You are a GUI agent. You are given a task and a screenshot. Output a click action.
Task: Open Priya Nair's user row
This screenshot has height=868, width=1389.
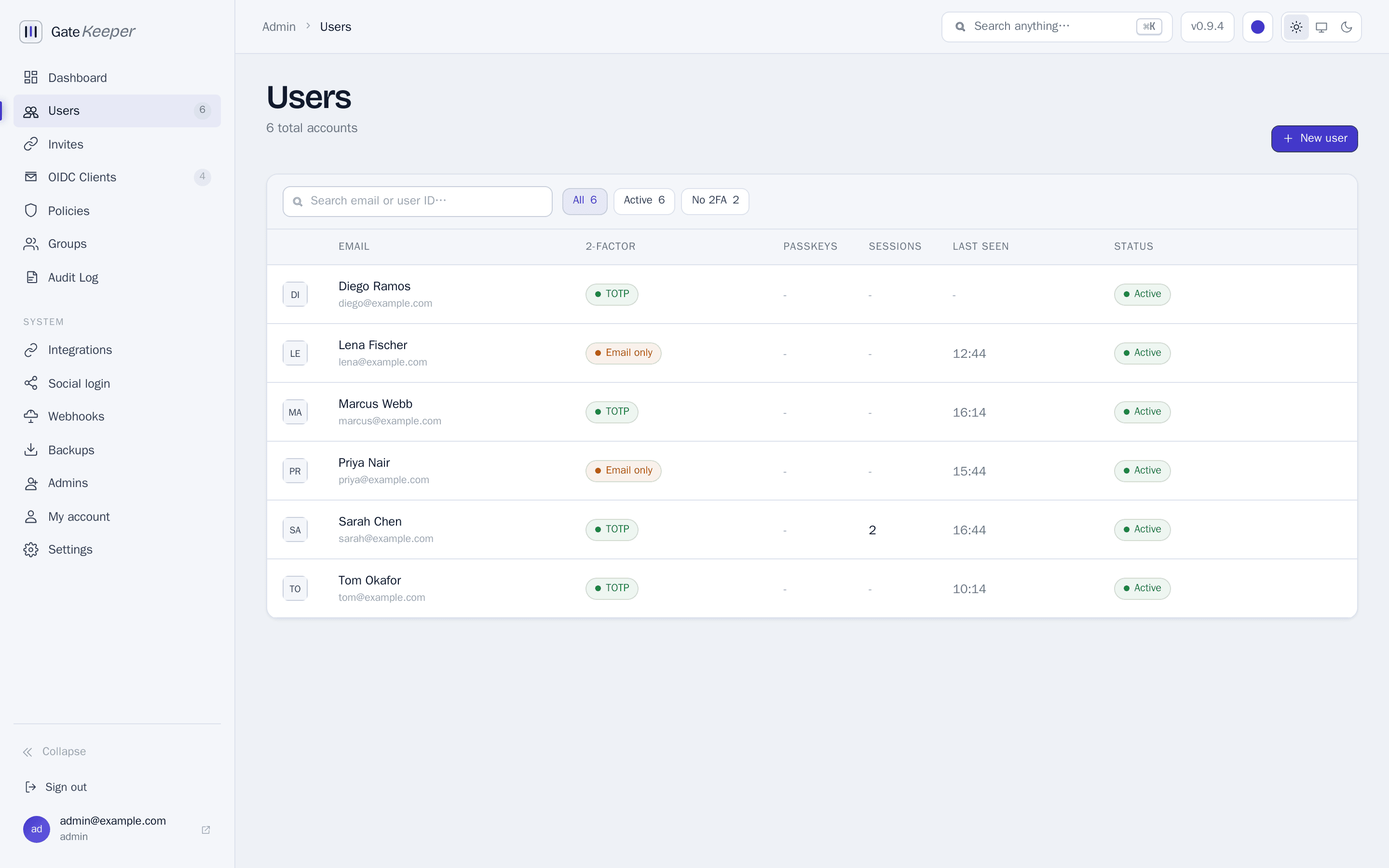(x=812, y=471)
